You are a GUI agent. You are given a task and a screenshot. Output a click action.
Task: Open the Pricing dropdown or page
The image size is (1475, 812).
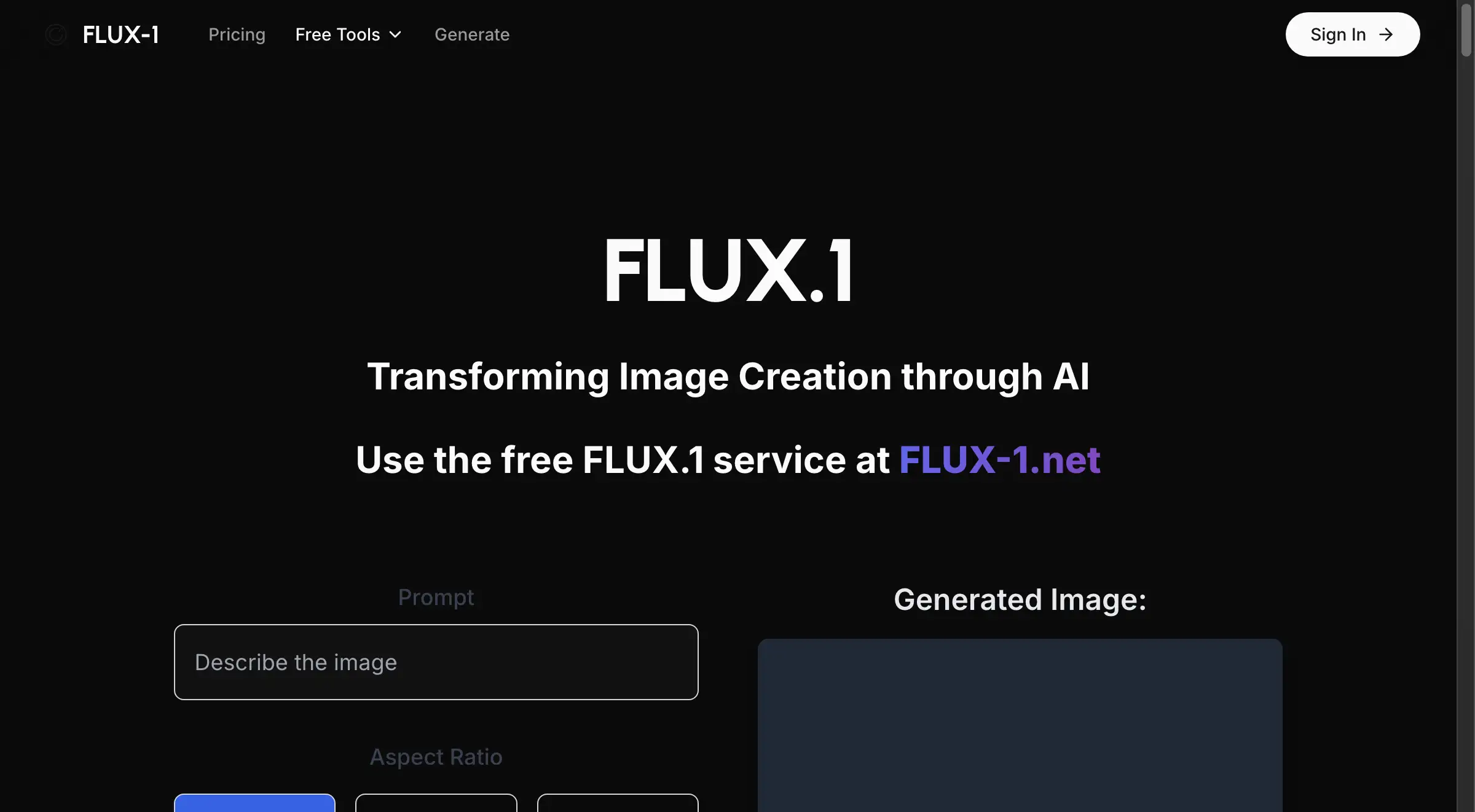(x=237, y=34)
